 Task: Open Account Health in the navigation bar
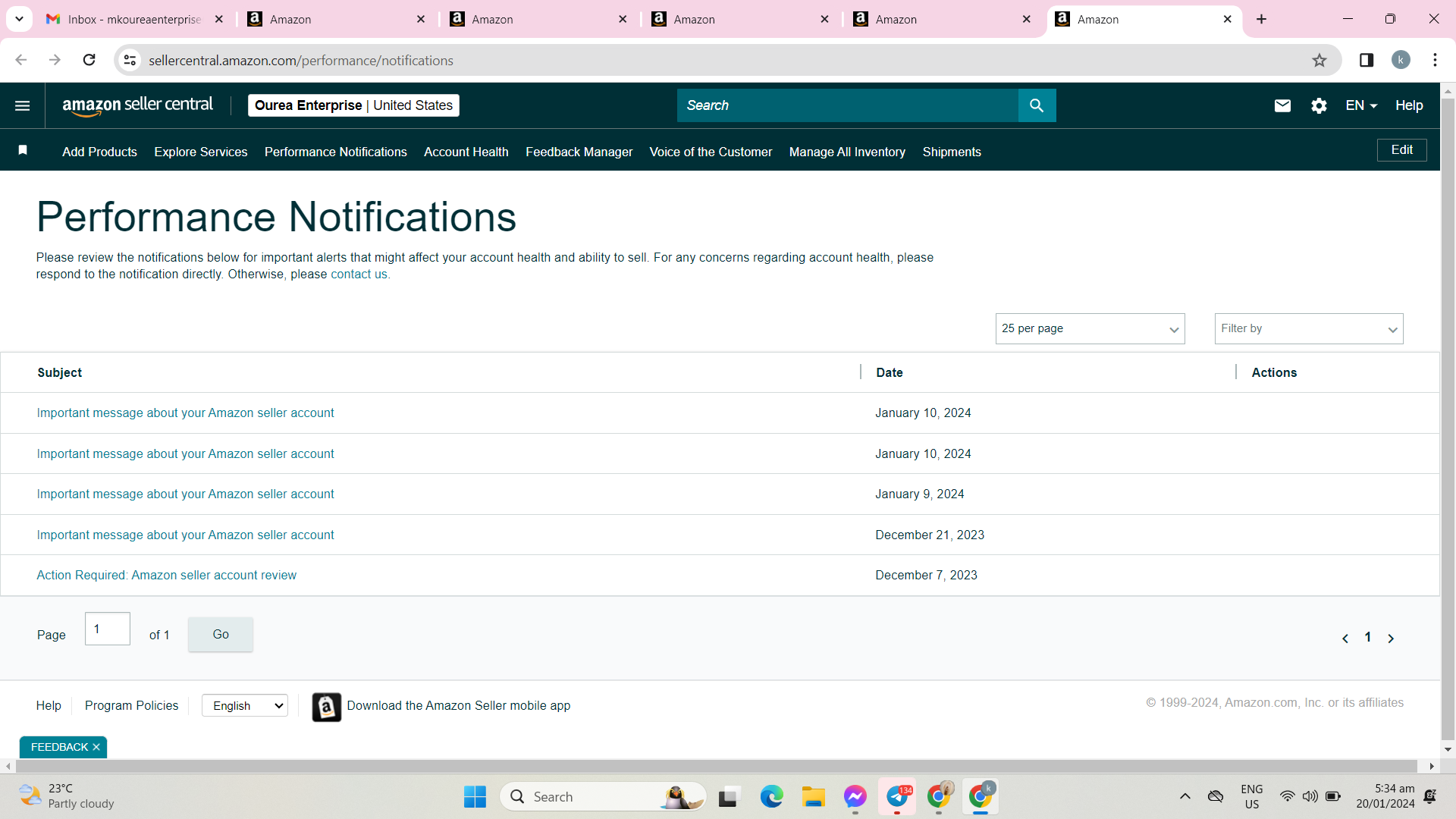coord(466,152)
